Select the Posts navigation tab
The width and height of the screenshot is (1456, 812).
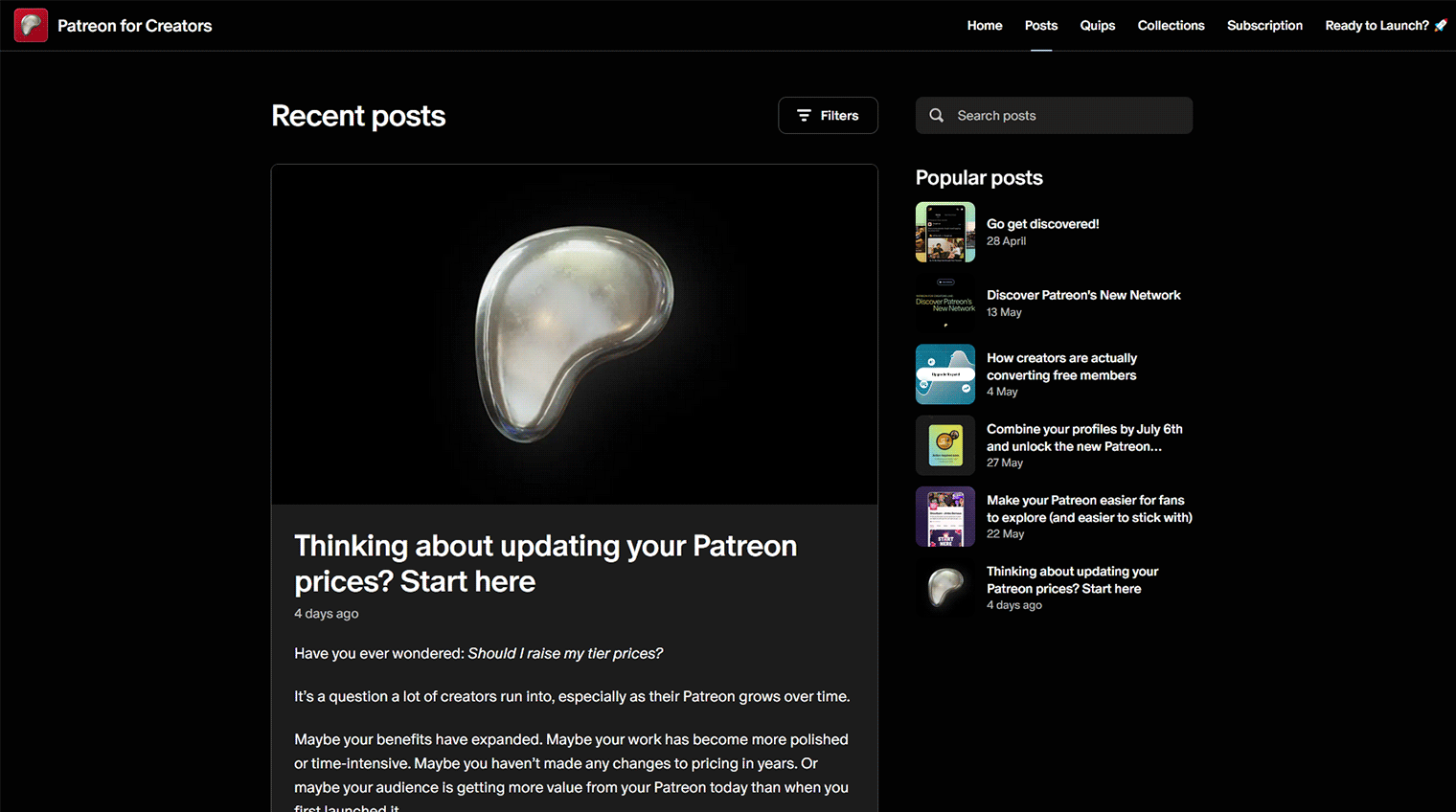(x=1041, y=26)
